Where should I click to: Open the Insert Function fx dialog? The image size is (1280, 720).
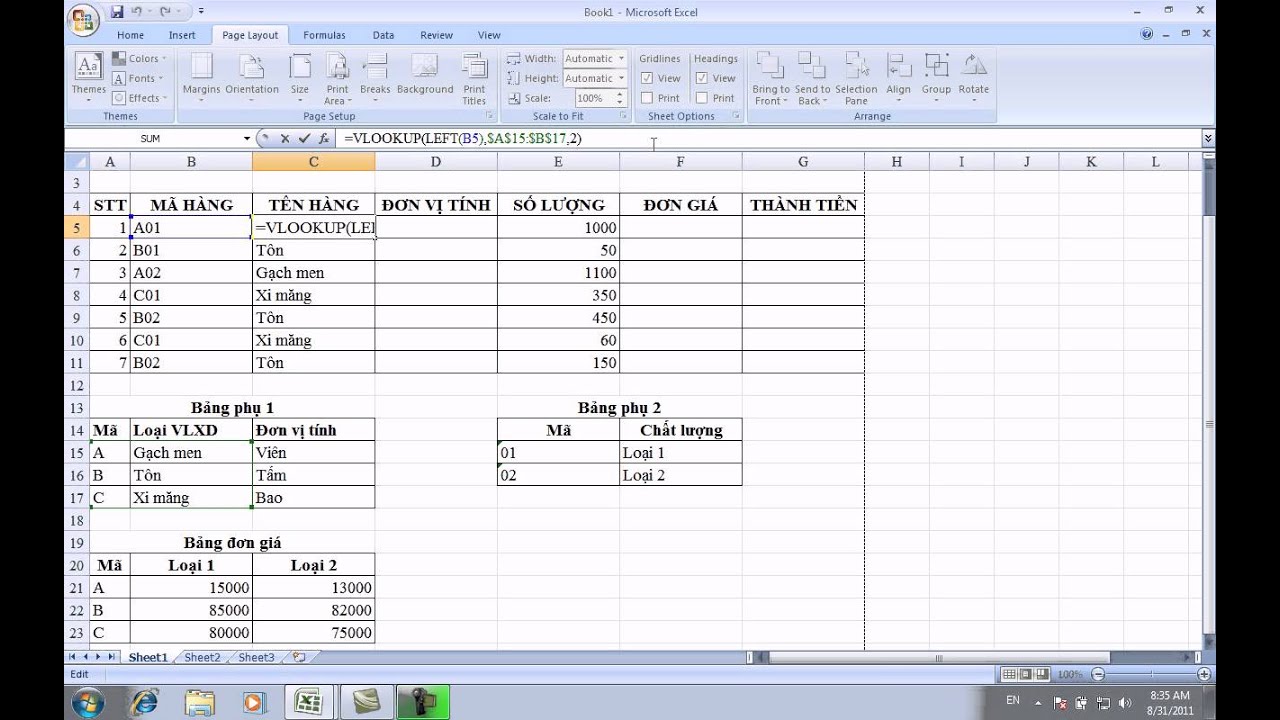coord(324,138)
